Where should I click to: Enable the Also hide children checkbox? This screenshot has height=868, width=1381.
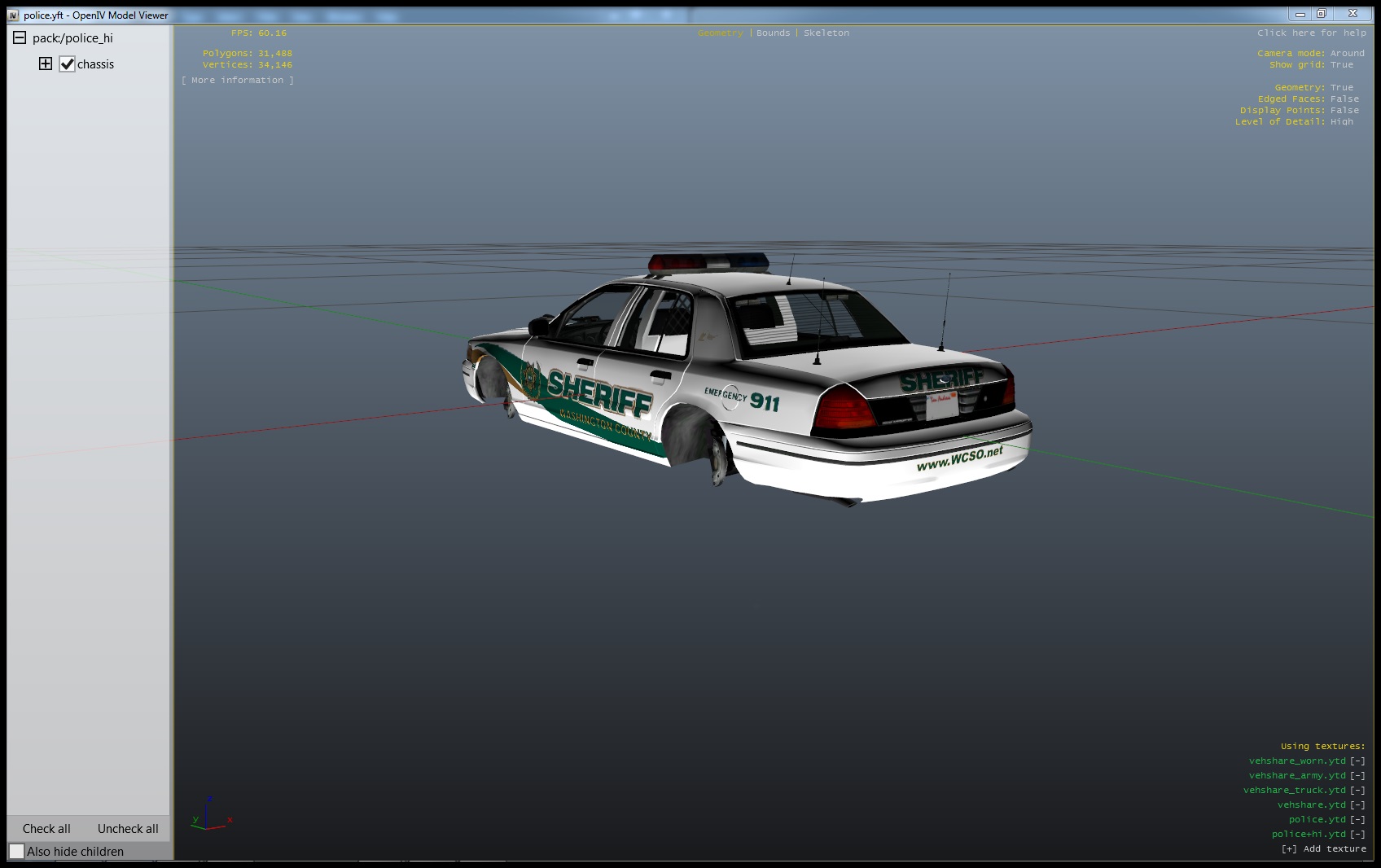(x=17, y=852)
